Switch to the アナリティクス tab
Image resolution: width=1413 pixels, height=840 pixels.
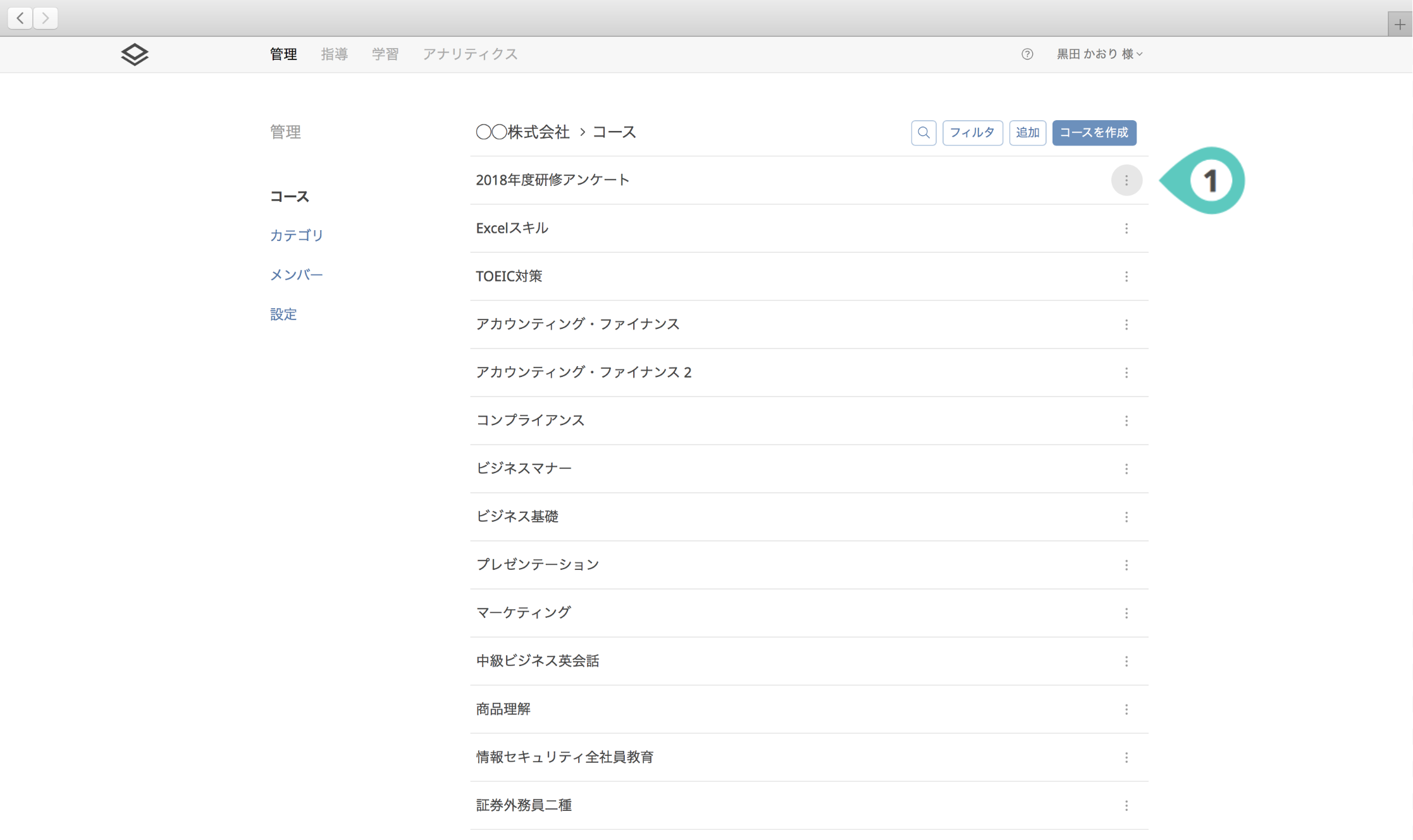[470, 54]
